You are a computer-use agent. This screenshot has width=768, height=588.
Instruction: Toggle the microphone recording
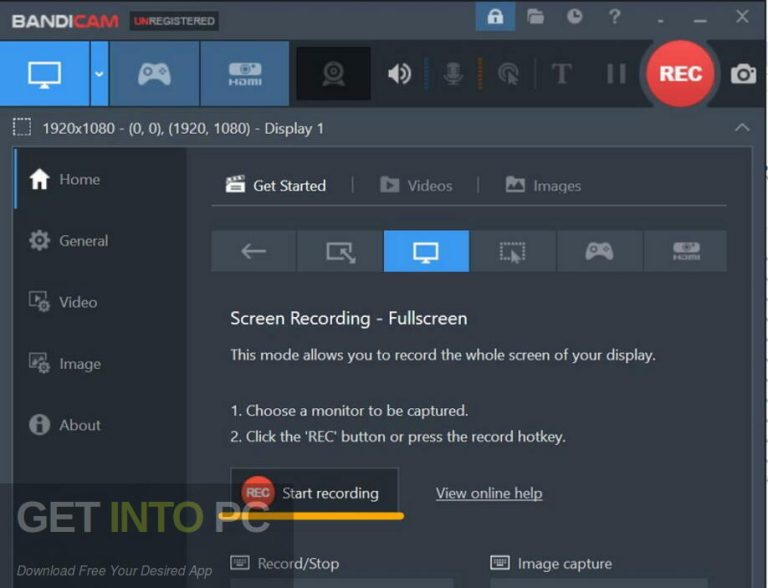(451, 74)
